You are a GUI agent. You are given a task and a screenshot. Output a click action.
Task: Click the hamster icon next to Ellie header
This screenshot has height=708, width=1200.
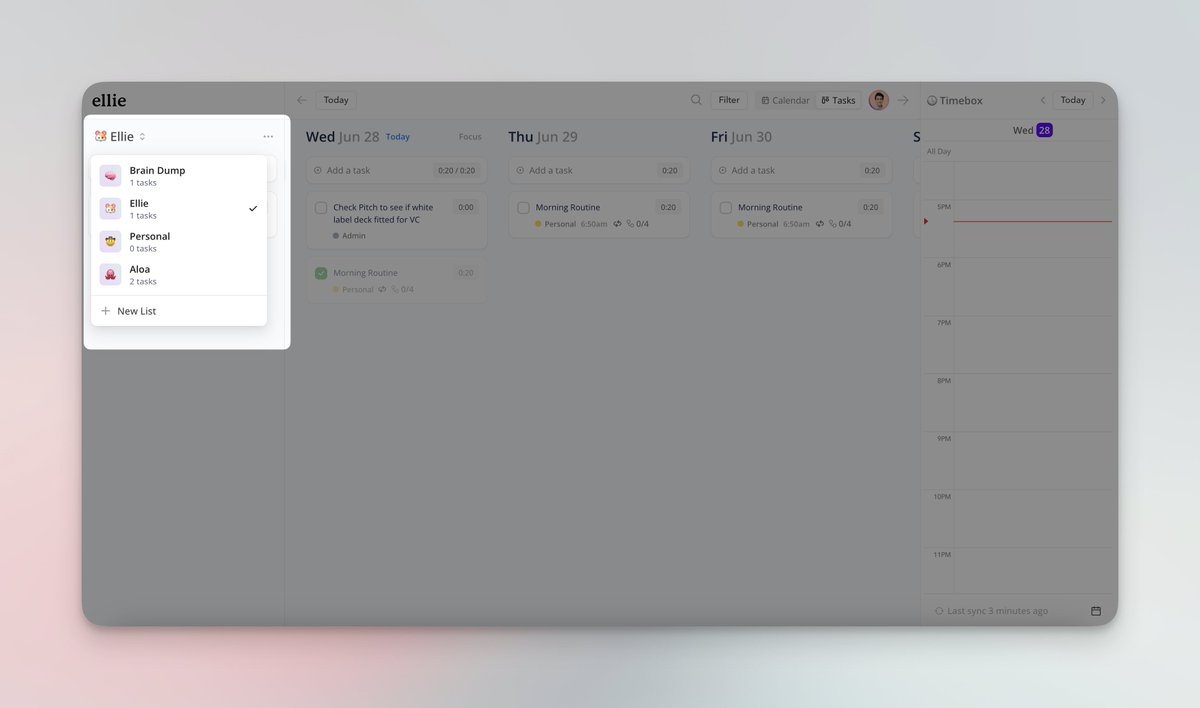100,135
